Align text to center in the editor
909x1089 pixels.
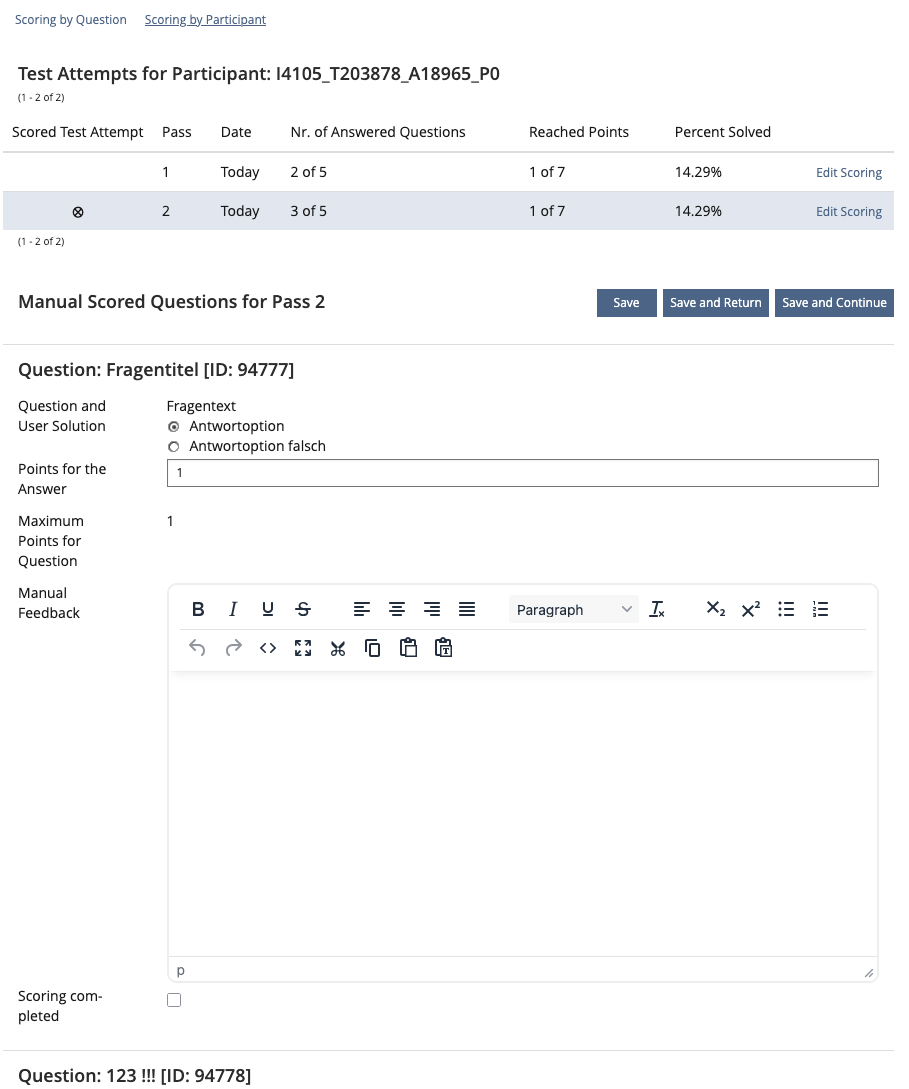point(397,609)
